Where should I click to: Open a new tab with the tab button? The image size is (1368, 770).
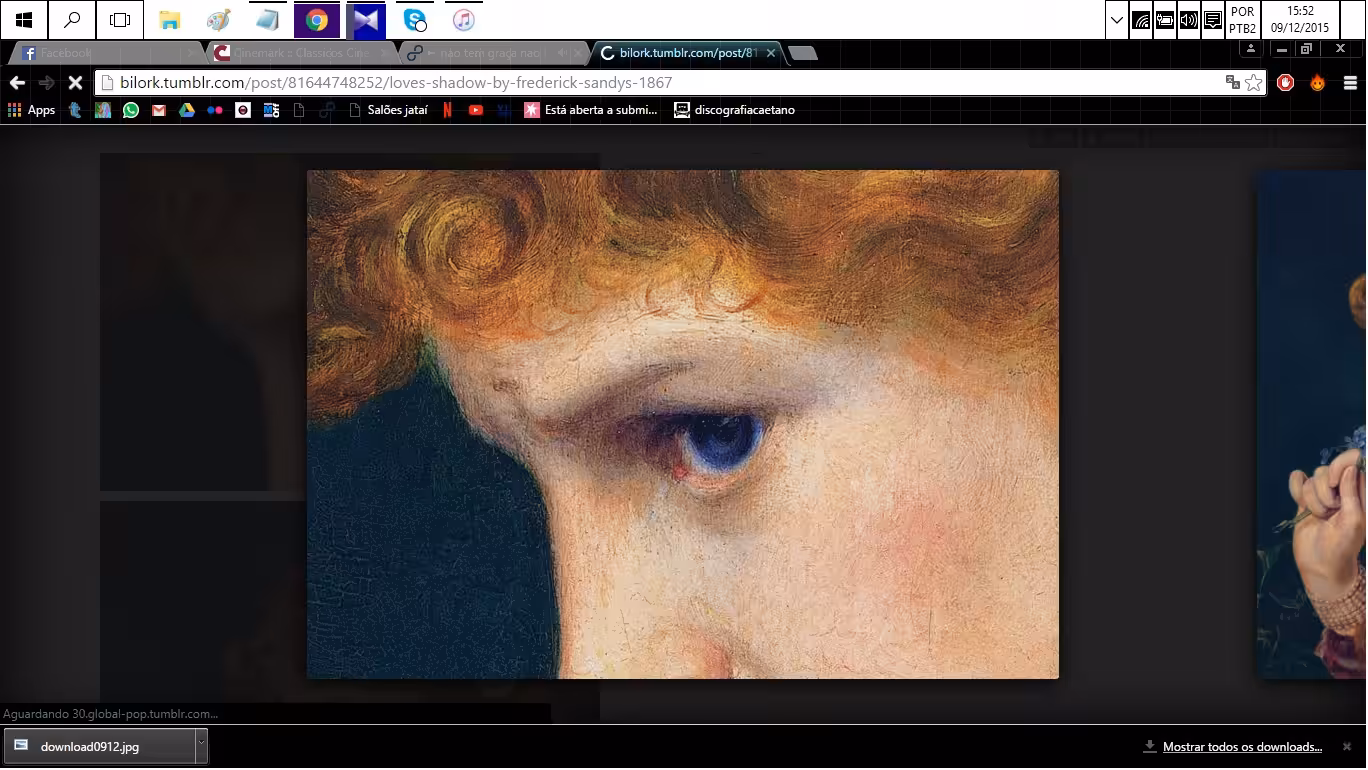tap(803, 53)
